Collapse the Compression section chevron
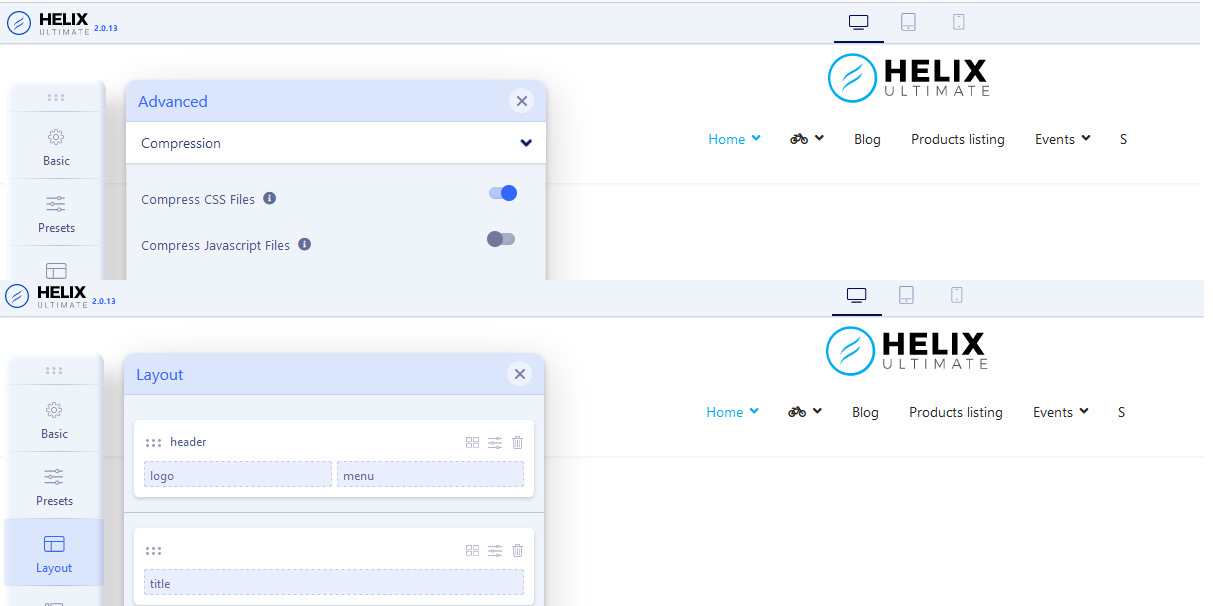 (x=526, y=143)
